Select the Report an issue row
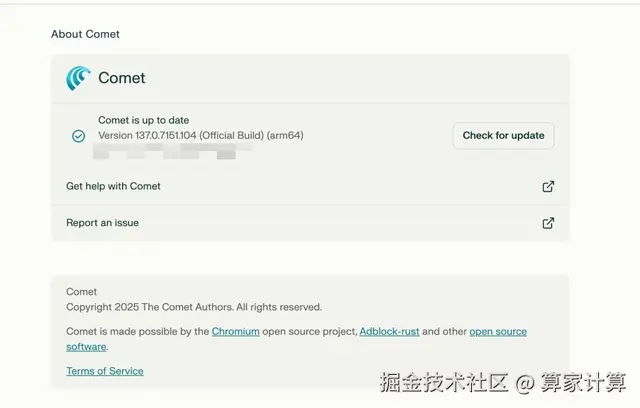The image size is (640, 408). (310, 223)
